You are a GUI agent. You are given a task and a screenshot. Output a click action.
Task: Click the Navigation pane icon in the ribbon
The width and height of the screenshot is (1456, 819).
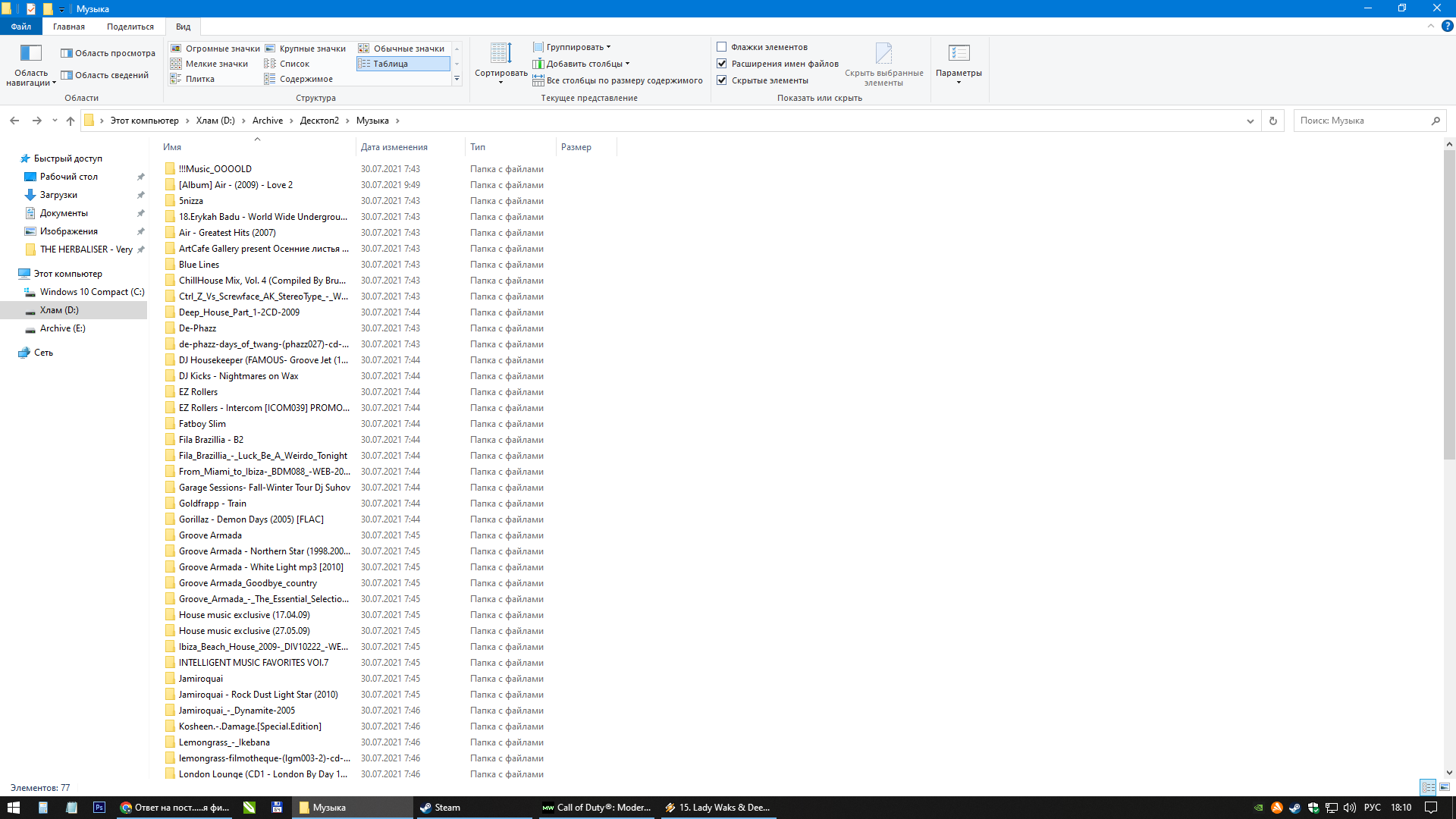click(30, 54)
